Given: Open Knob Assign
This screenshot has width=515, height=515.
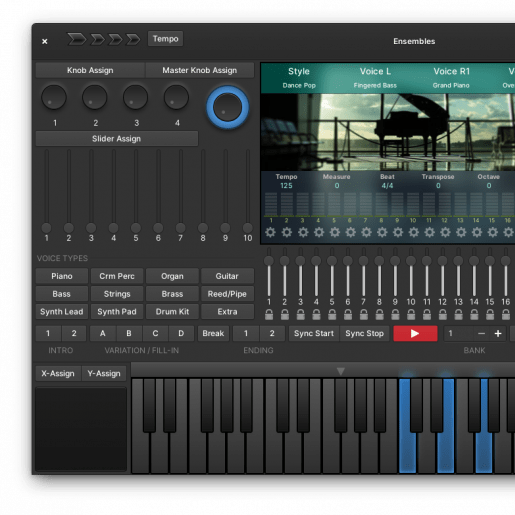Looking at the screenshot, I should [90, 70].
